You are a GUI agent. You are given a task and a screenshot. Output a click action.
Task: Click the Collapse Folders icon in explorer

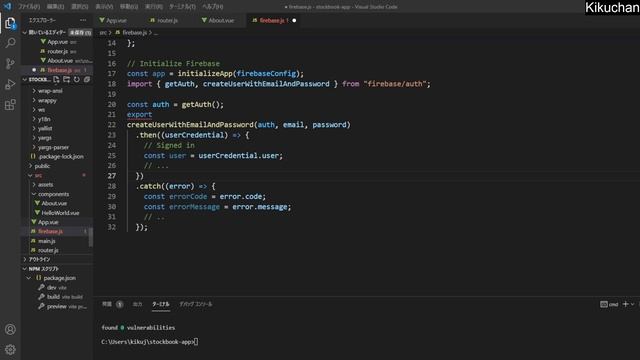(87, 80)
